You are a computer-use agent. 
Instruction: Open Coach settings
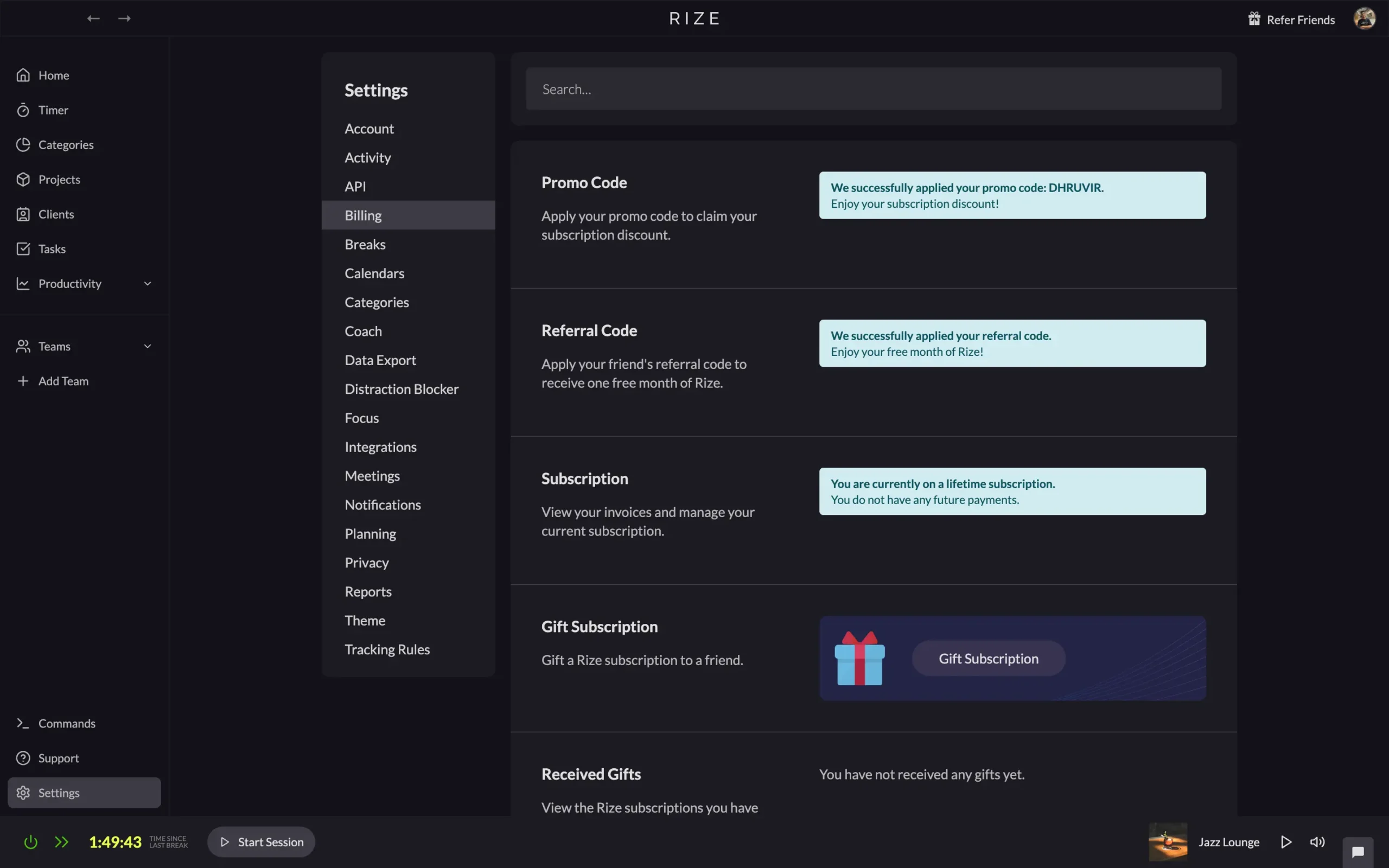pyautogui.click(x=363, y=331)
